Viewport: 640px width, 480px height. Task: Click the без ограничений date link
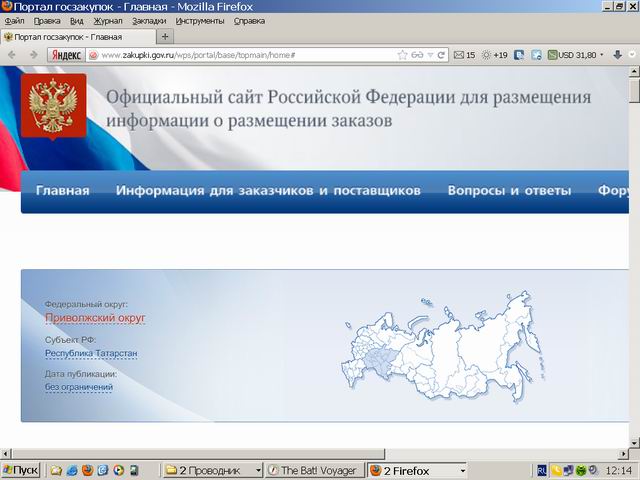(x=78, y=387)
